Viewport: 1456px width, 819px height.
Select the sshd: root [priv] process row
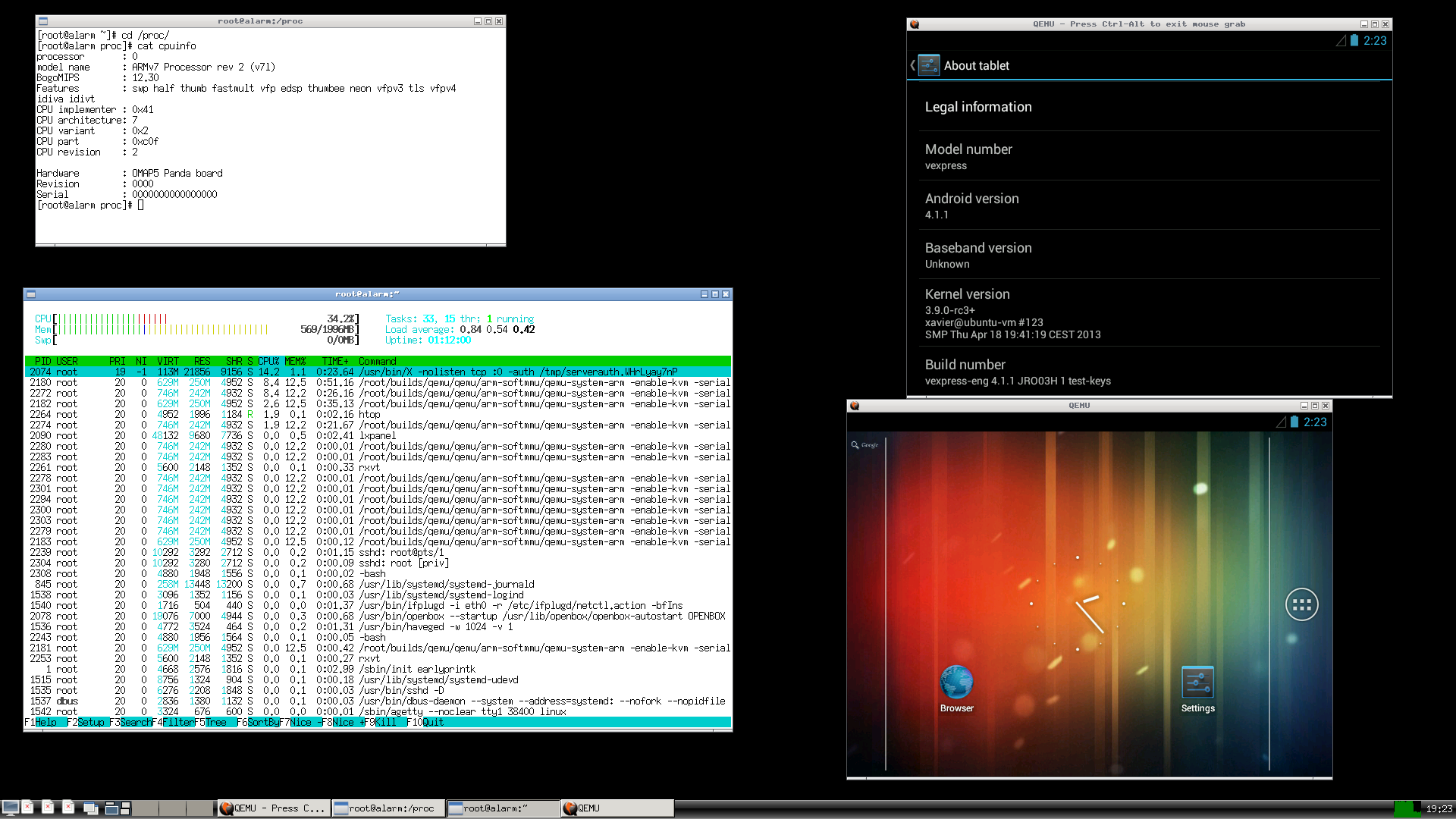[378, 563]
